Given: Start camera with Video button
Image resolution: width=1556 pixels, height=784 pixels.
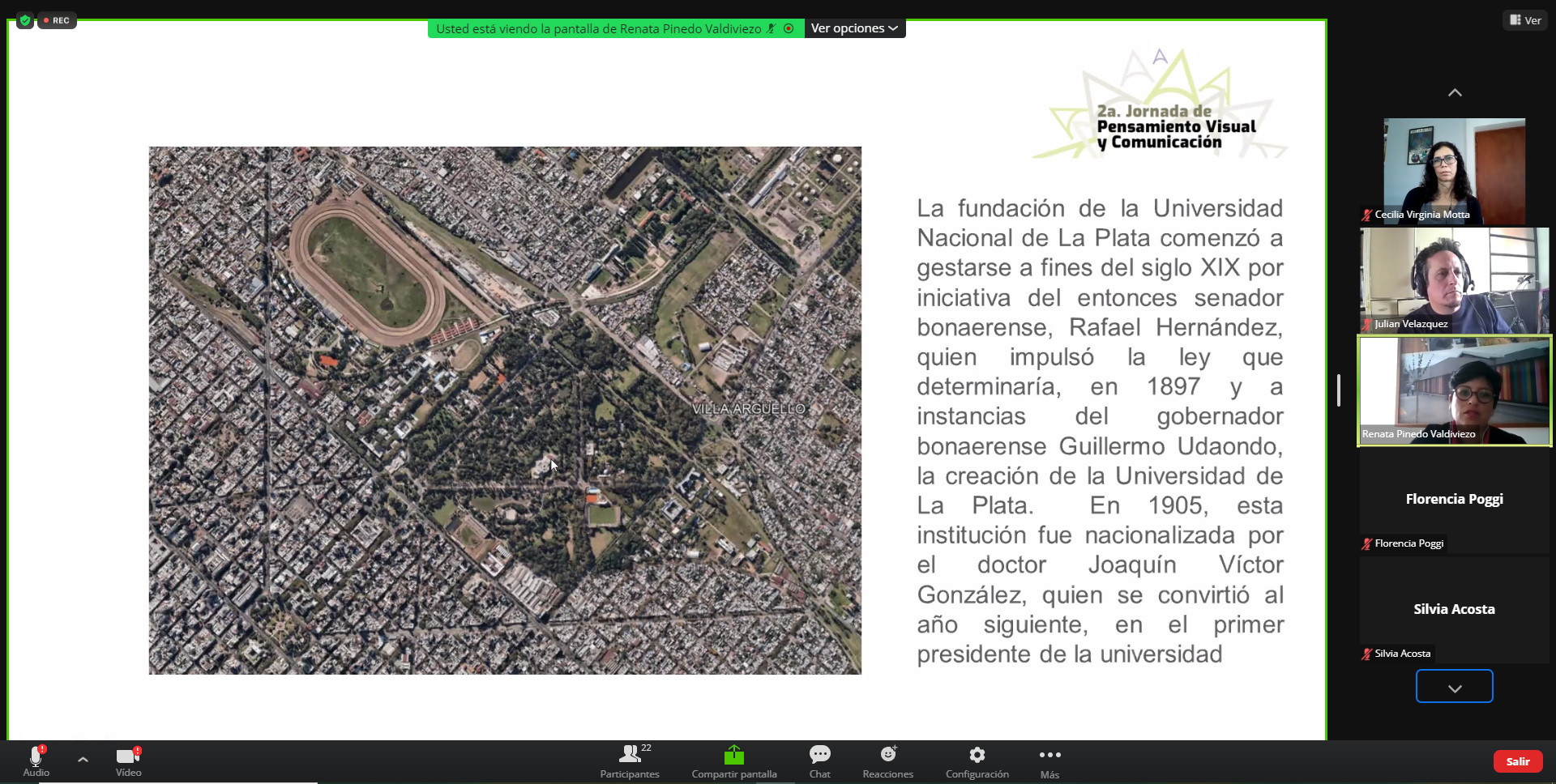Looking at the screenshot, I should point(128,761).
